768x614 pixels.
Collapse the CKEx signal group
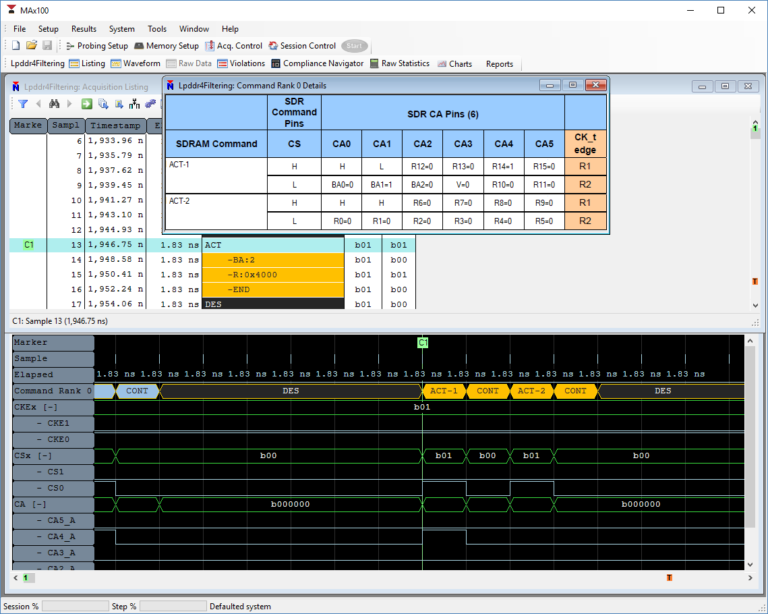[x=50, y=407]
